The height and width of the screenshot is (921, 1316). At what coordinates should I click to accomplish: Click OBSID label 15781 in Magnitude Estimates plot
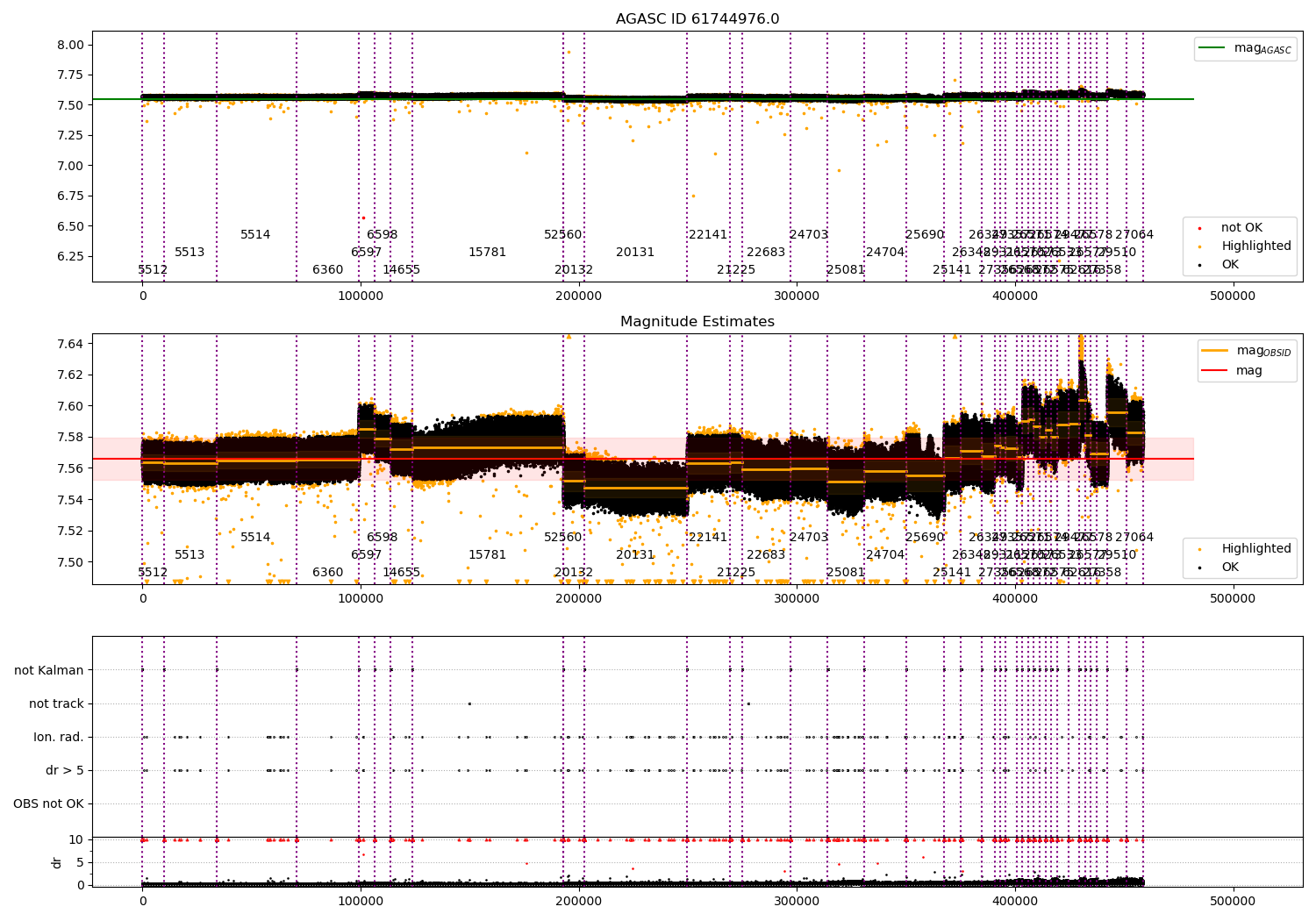point(487,555)
